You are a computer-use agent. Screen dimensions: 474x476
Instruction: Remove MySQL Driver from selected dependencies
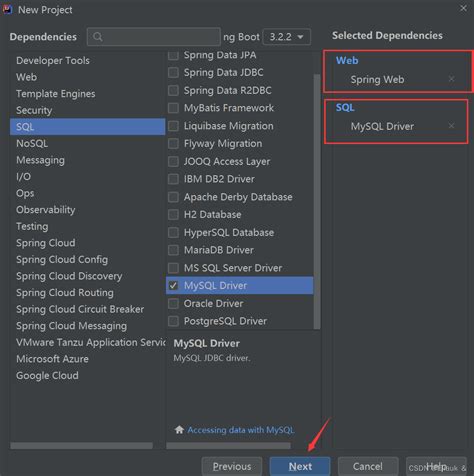click(x=451, y=126)
